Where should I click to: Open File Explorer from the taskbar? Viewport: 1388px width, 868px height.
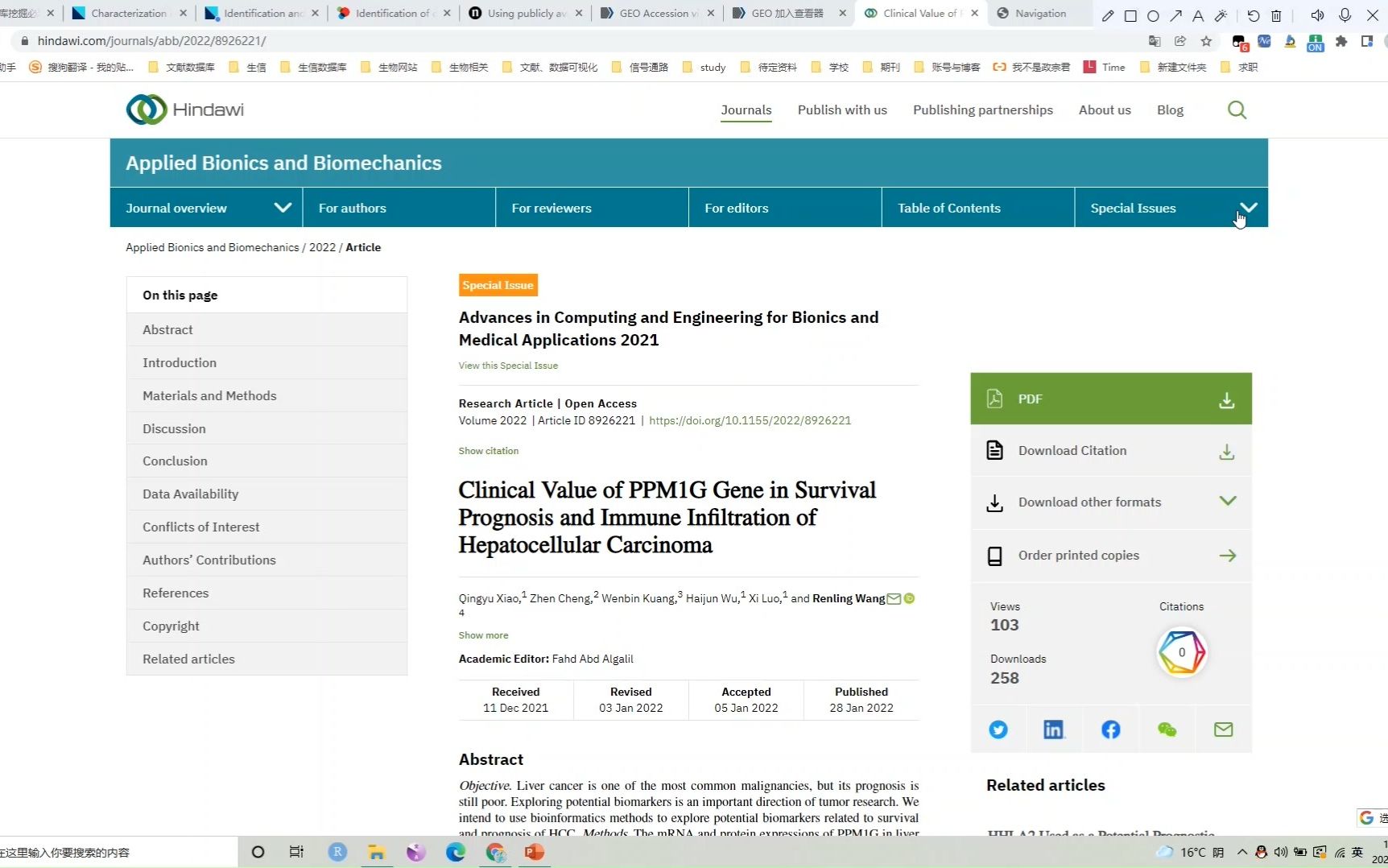click(376, 852)
